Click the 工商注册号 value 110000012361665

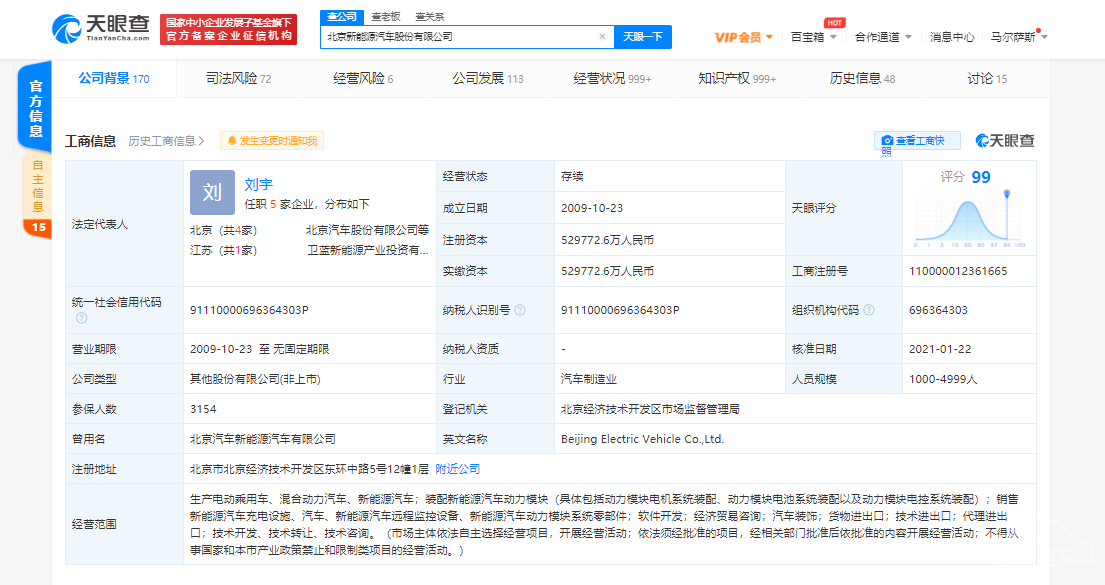[958, 271]
